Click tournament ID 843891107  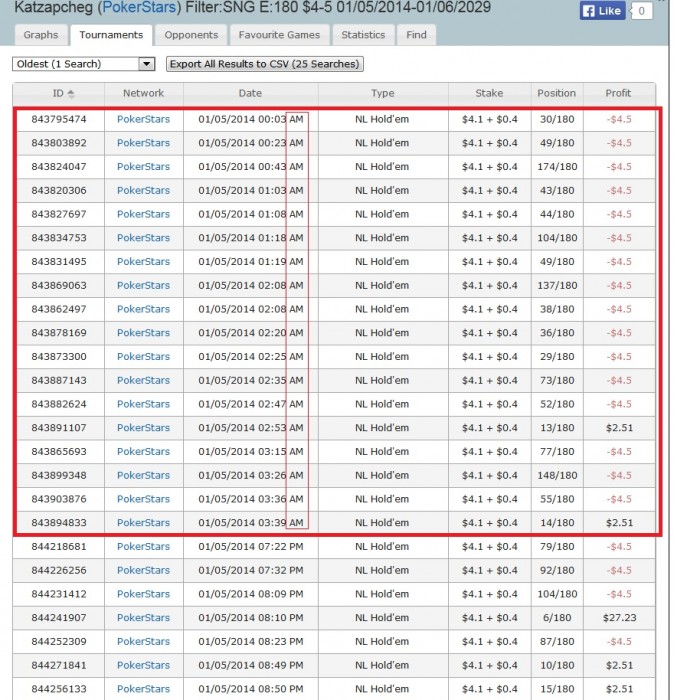pyautogui.click(x=59, y=428)
